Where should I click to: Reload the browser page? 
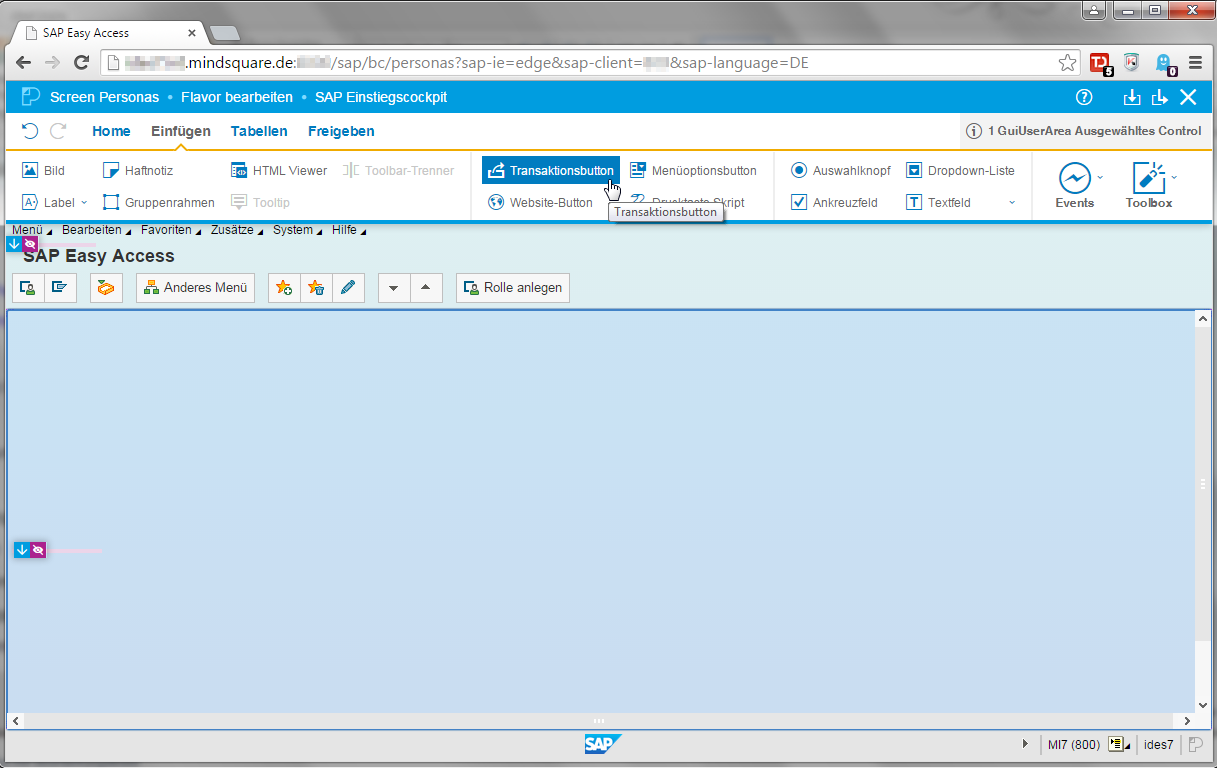click(82, 63)
